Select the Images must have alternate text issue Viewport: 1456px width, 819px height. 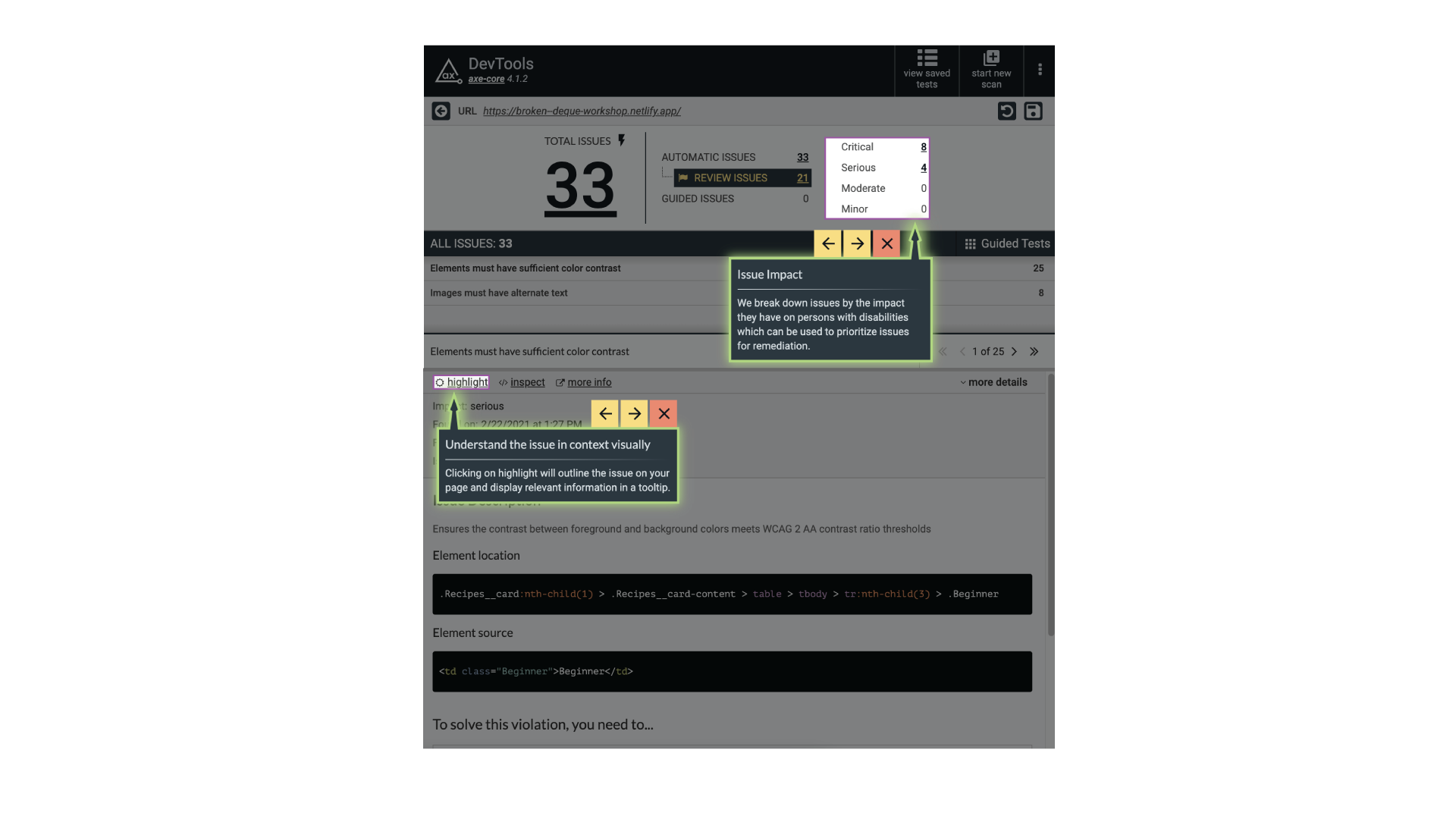(498, 293)
